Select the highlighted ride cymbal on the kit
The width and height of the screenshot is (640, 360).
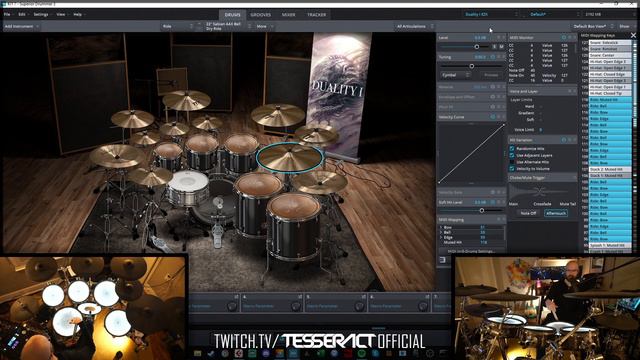click(x=290, y=158)
